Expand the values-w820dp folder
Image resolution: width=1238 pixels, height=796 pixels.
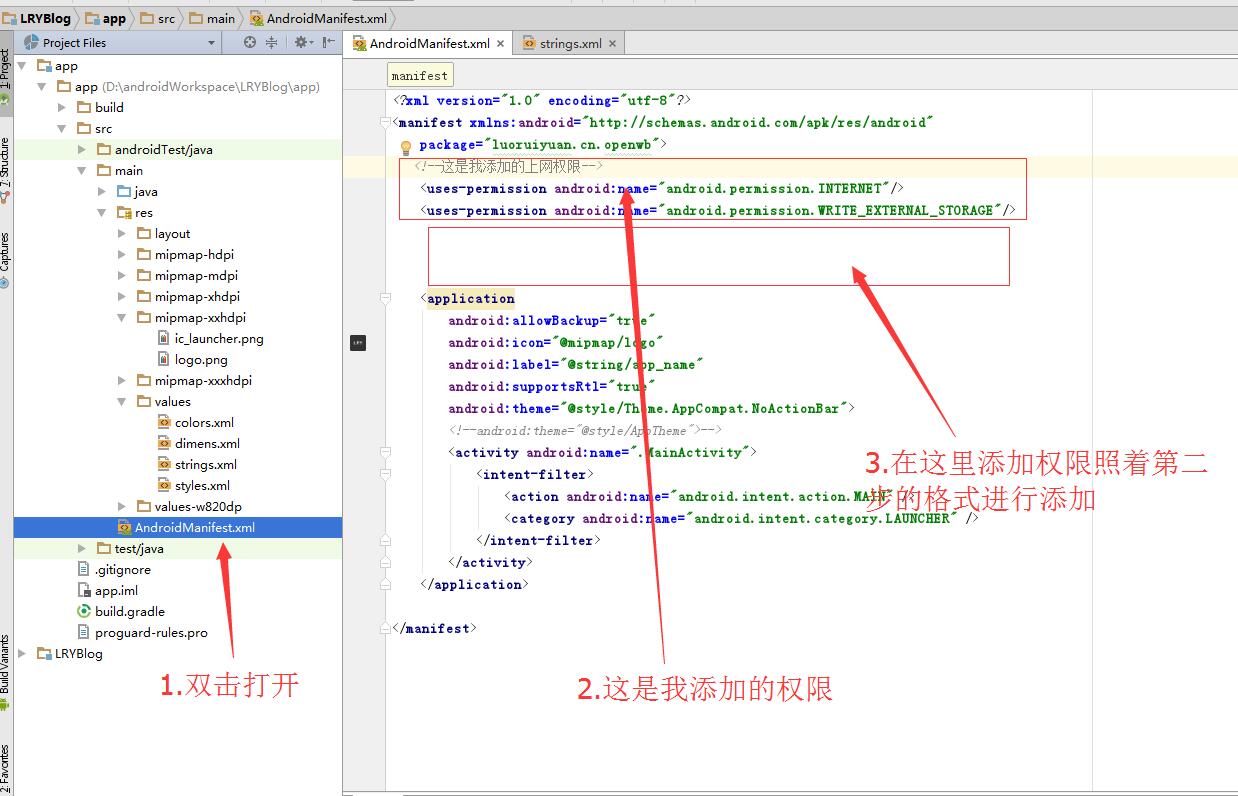(x=122, y=507)
